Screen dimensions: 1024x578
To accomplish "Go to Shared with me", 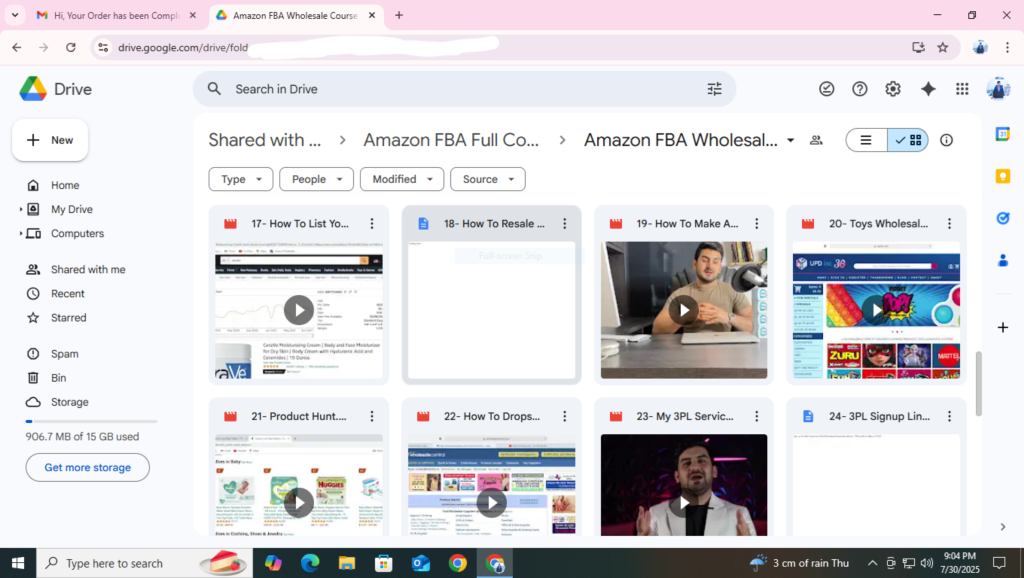I will click(x=88, y=269).
